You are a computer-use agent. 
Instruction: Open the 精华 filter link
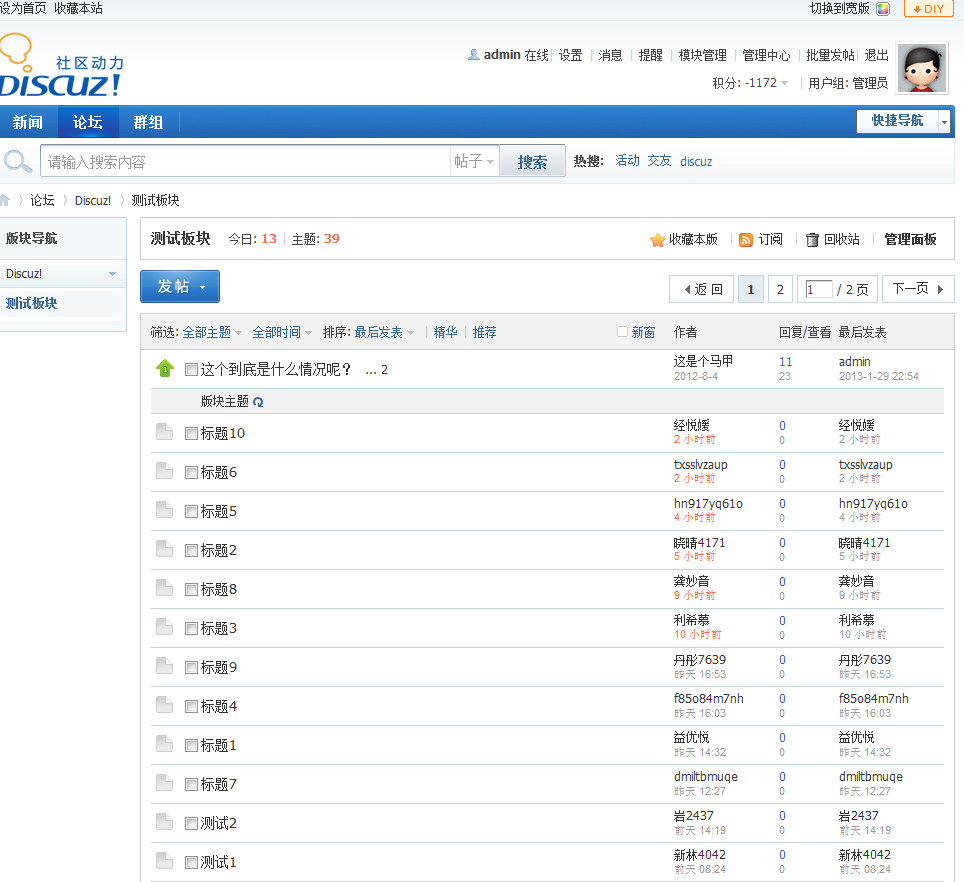pyautogui.click(x=446, y=333)
